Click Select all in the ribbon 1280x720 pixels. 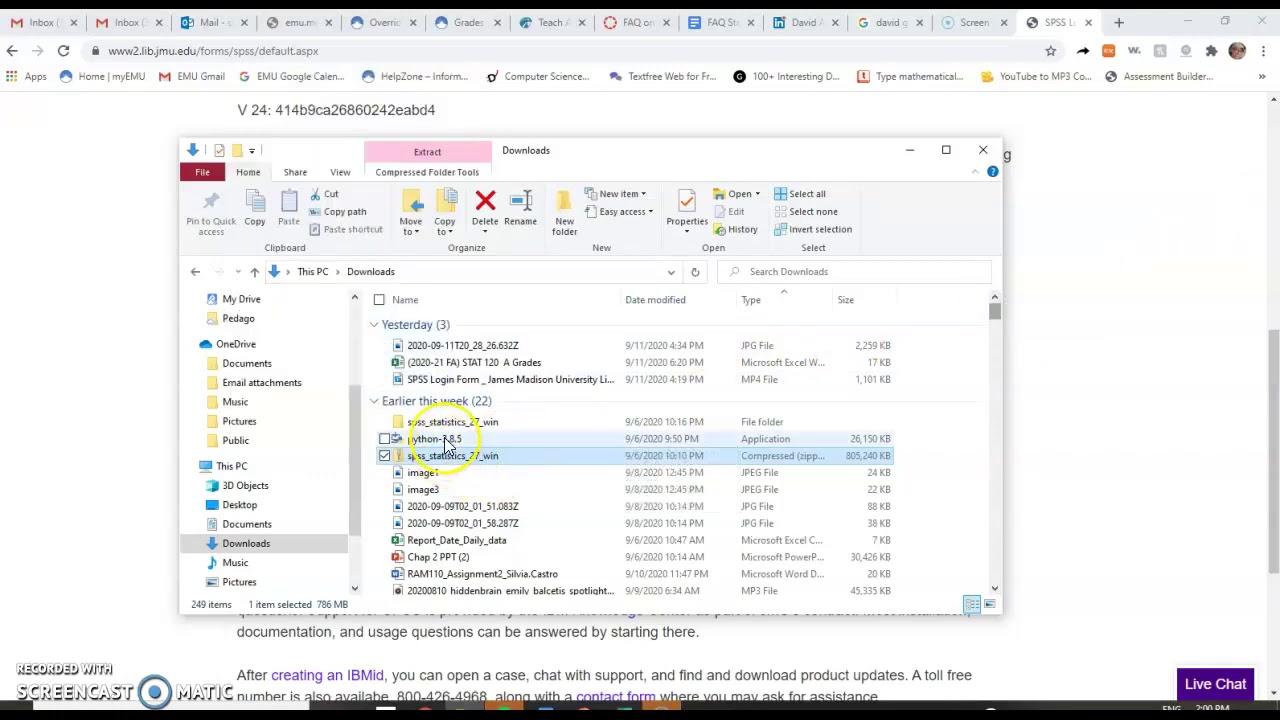pyautogui.click(x=800, y=194)
